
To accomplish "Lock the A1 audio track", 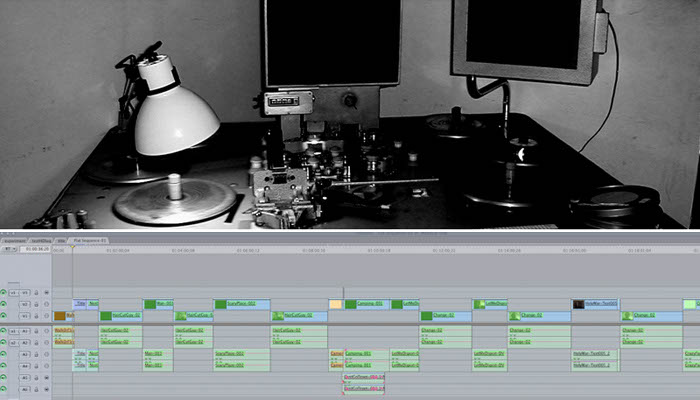I will click(x=36, y=331).
